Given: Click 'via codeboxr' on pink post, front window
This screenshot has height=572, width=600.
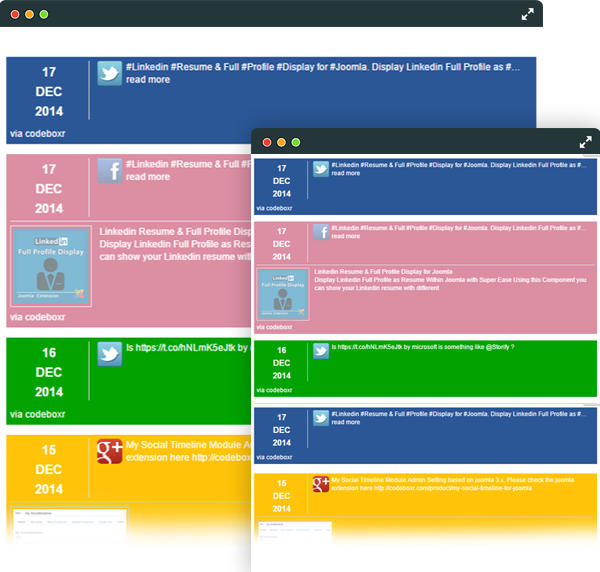Looking at the screenshot, I should click(274, 327).
